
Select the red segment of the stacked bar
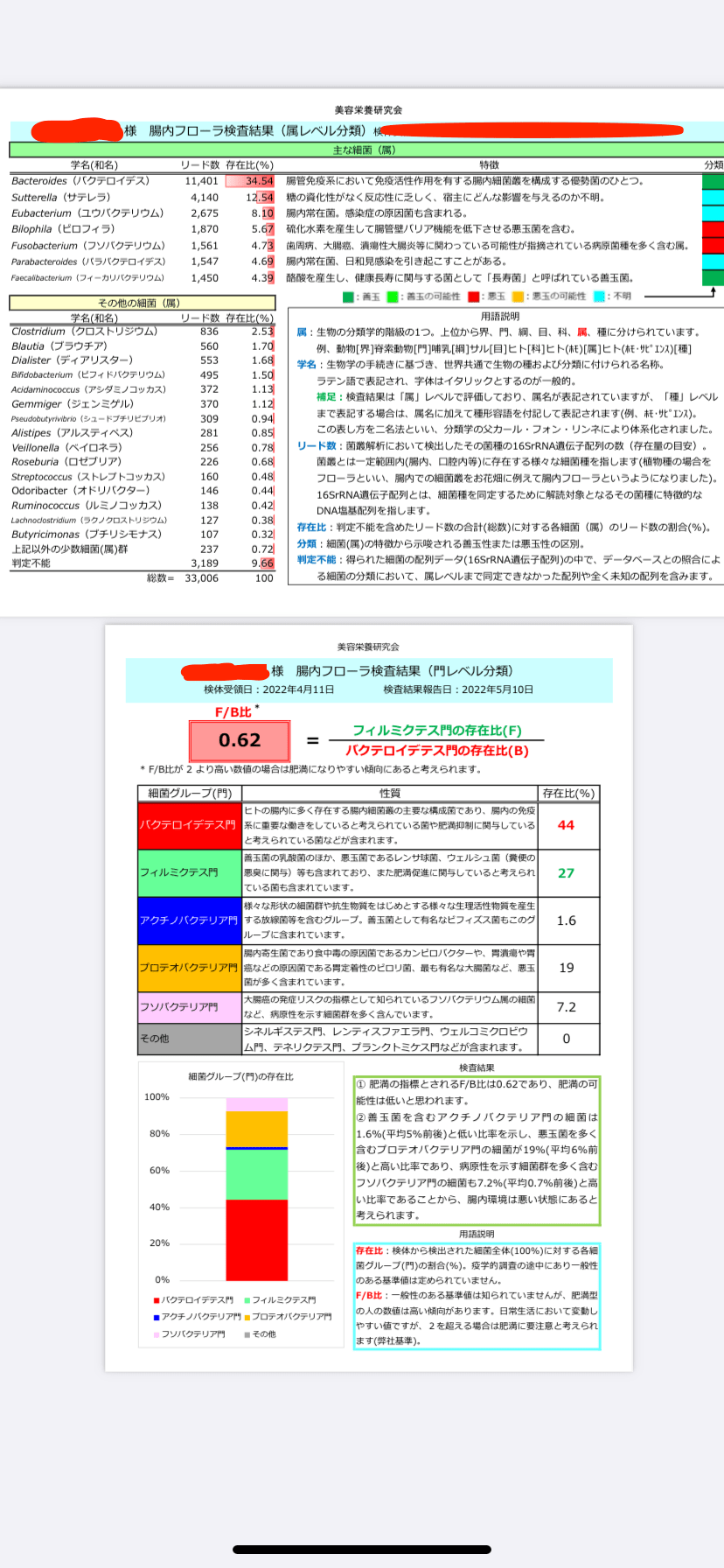[256, 1239]
